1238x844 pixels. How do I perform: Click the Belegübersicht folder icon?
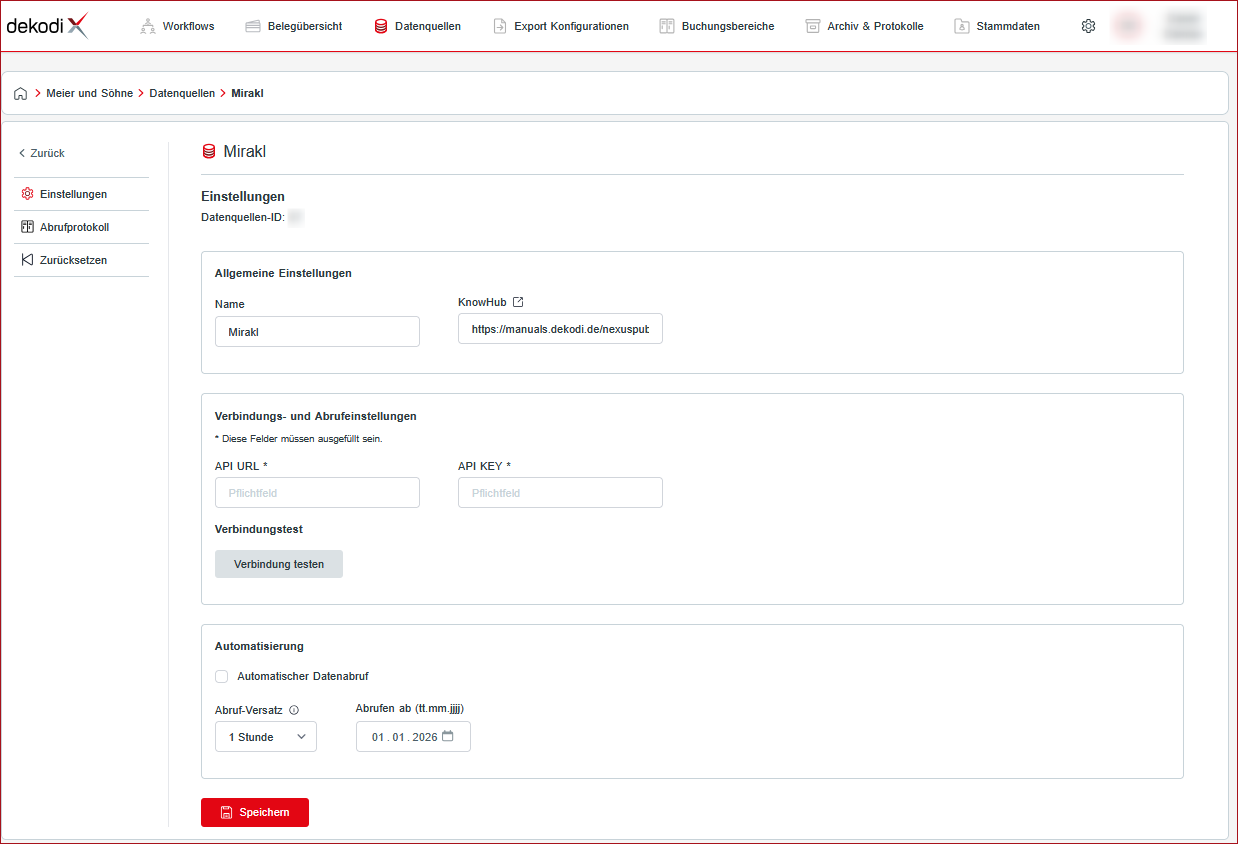(x=253, y=26)
